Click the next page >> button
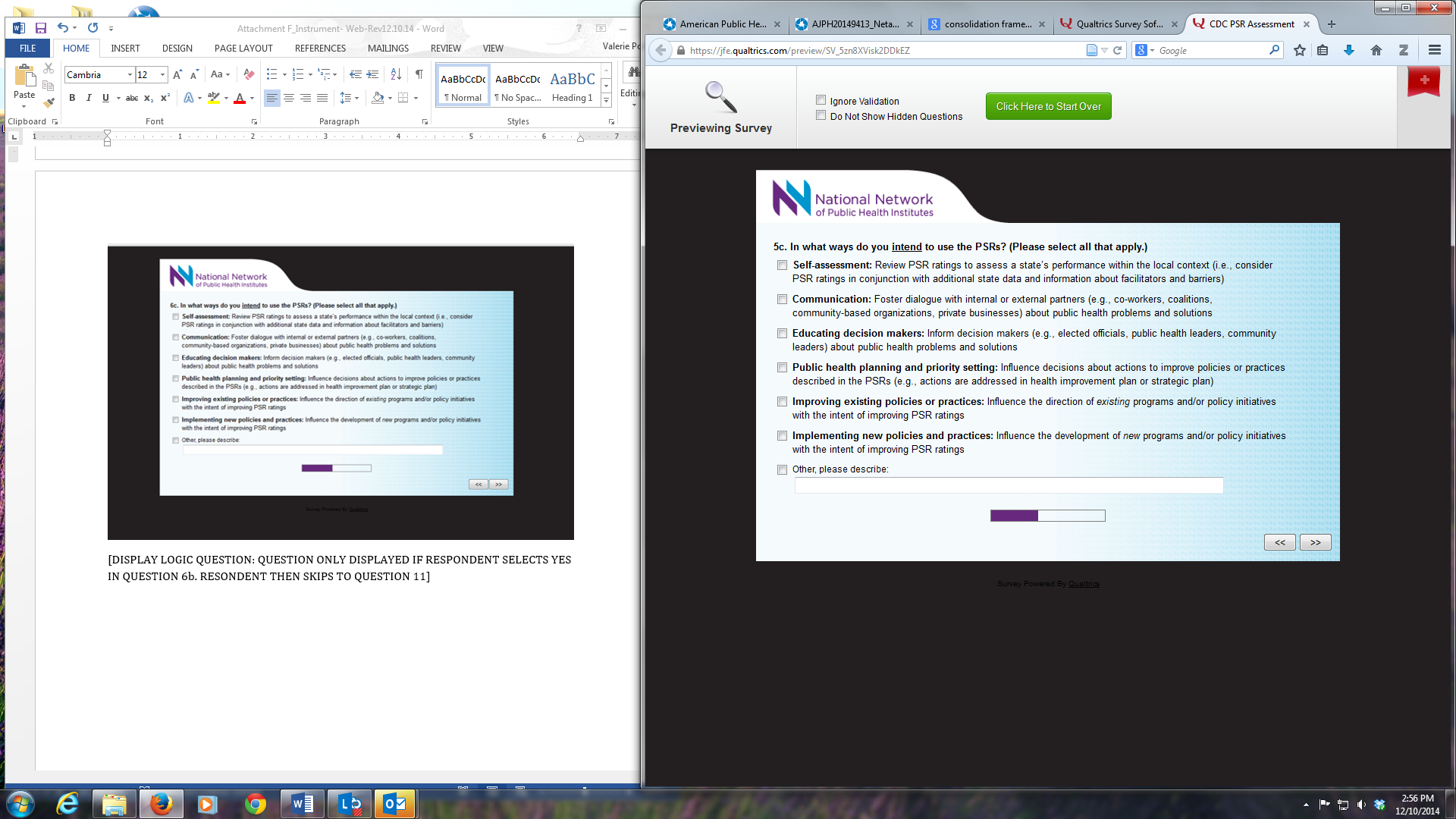 tap(1315, 542)
